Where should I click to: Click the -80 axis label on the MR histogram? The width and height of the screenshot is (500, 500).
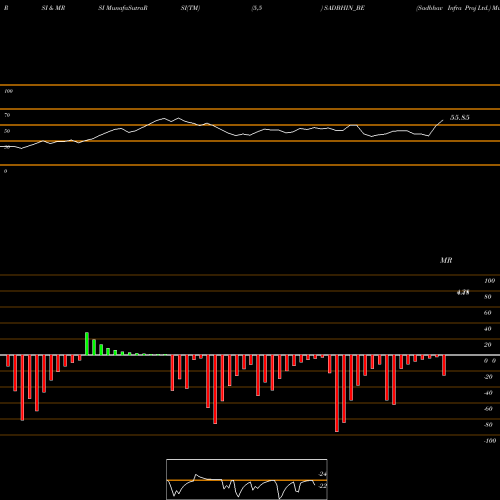[x=488, y=425]
